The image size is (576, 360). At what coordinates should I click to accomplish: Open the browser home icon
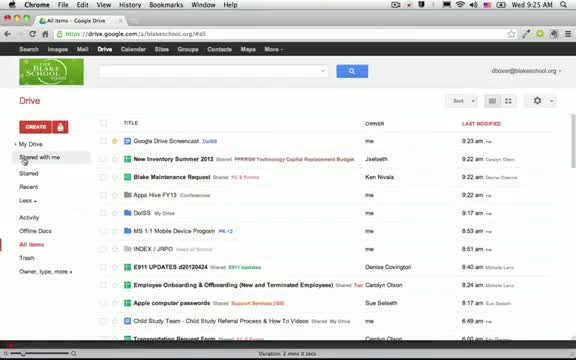(x=45, y=34)
